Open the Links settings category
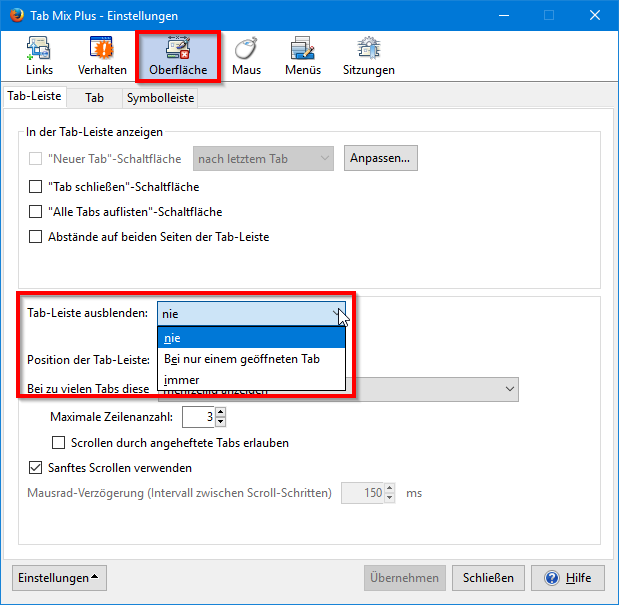 [x=39, y=56]
